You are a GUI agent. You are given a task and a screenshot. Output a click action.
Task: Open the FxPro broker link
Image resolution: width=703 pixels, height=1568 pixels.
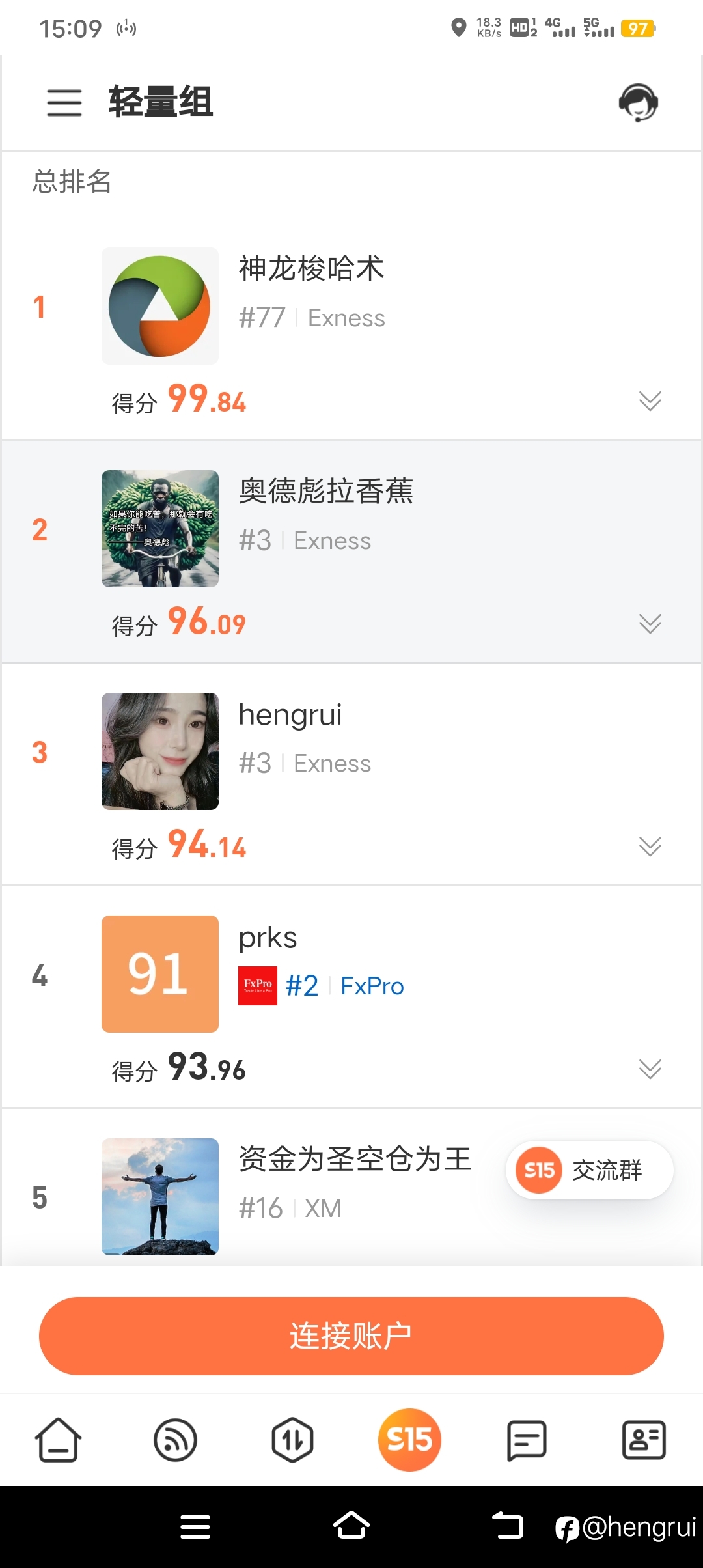[372, 986]
